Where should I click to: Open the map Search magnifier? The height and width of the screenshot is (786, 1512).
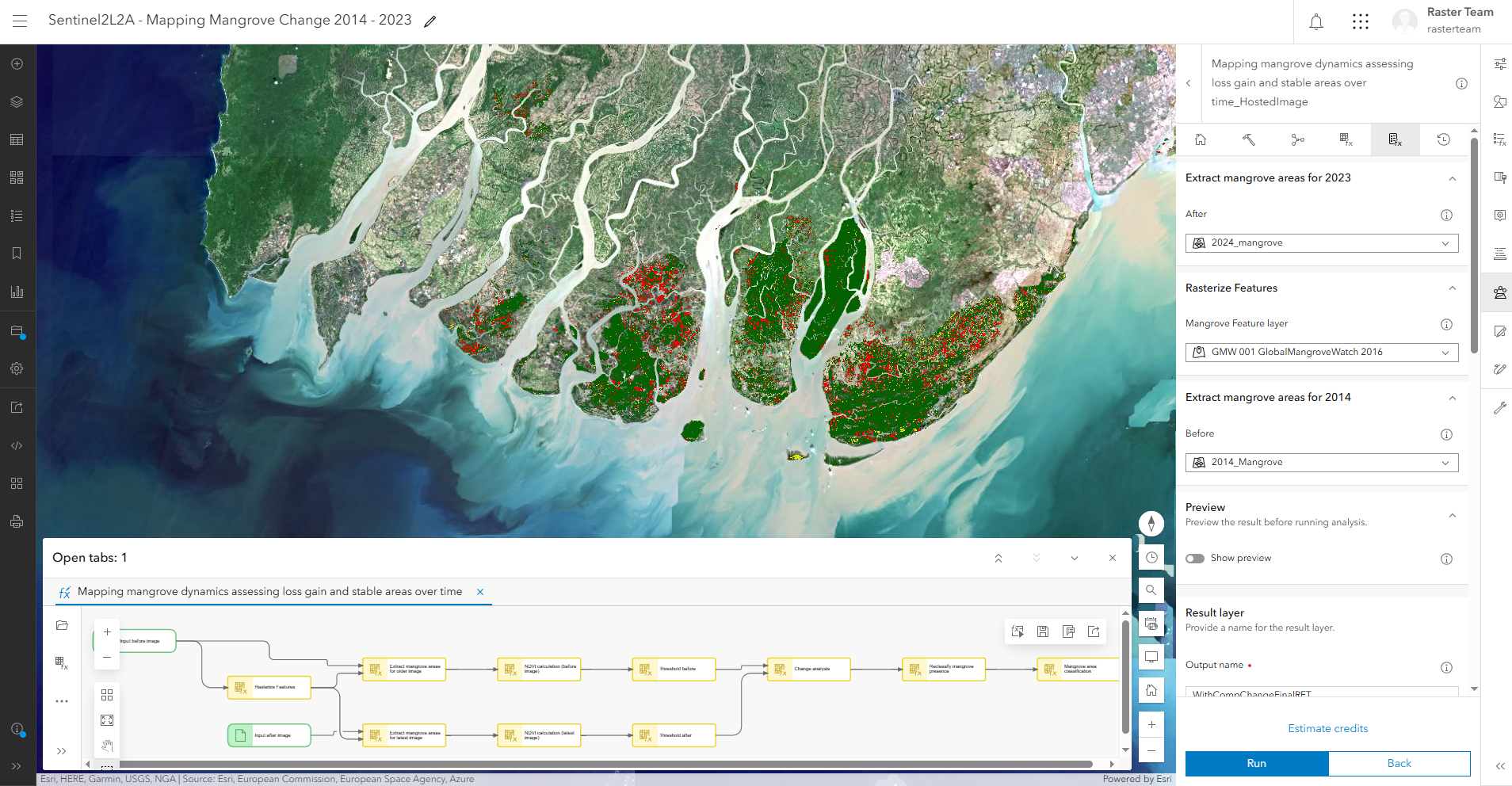point(1151,589)
